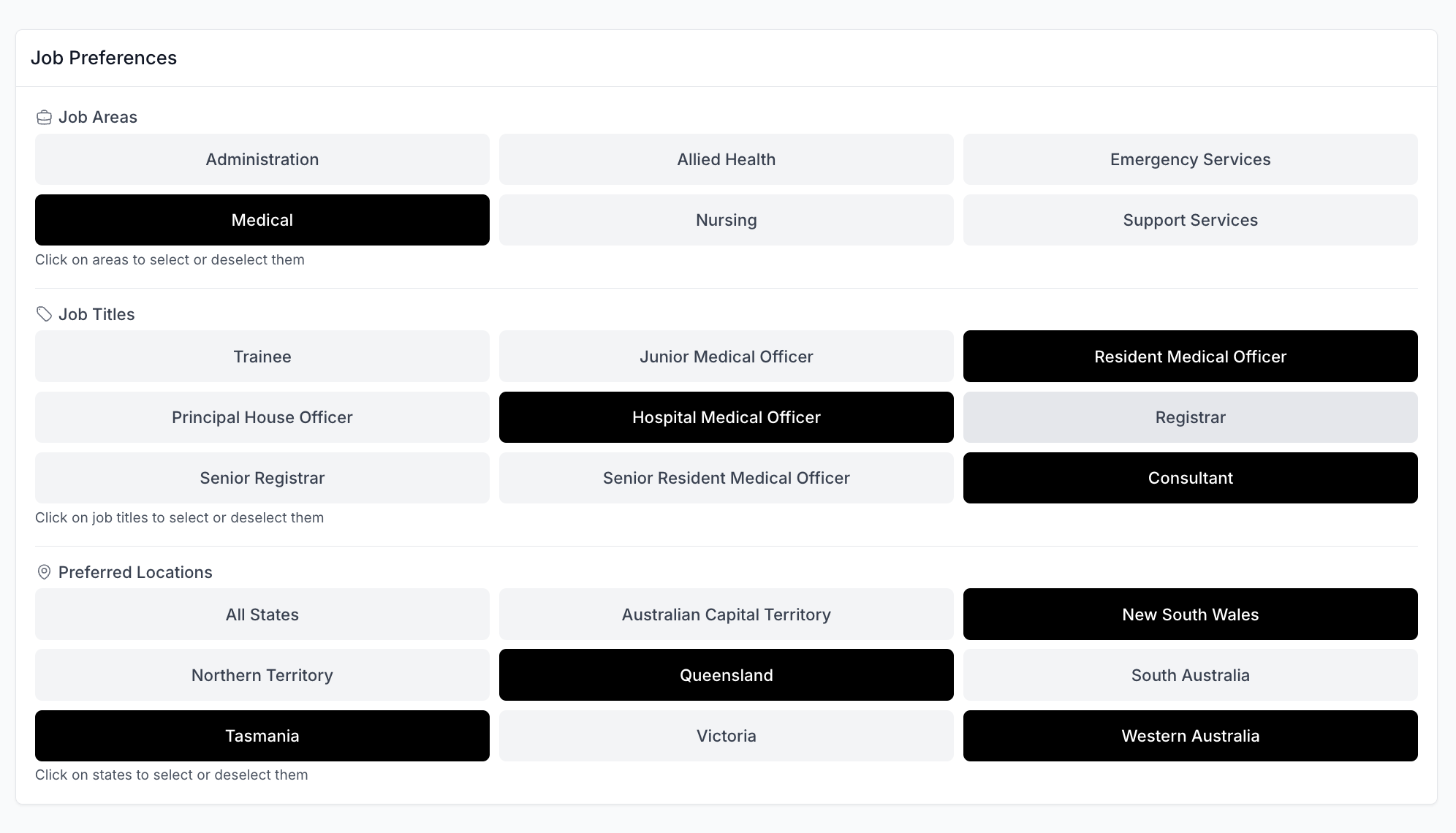The height and width of the screenshot is (833, 1456).
Task: Unselect the Western Australia location
Action: [1190, 736]
